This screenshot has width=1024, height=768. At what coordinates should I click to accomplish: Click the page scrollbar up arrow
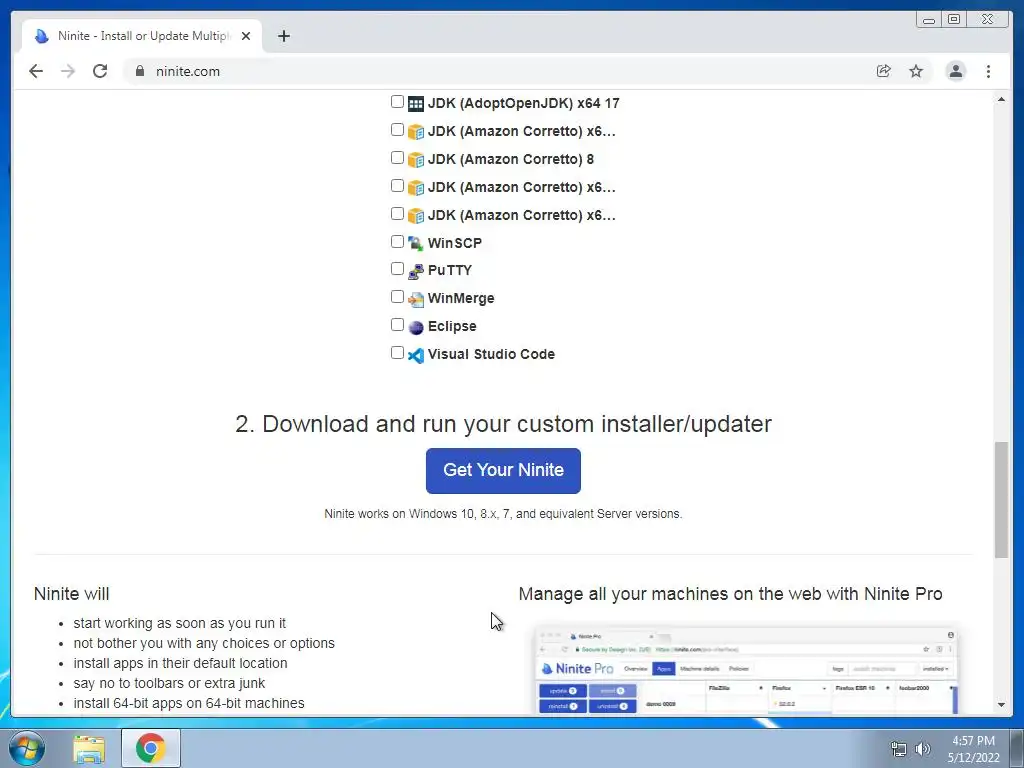1001,99
